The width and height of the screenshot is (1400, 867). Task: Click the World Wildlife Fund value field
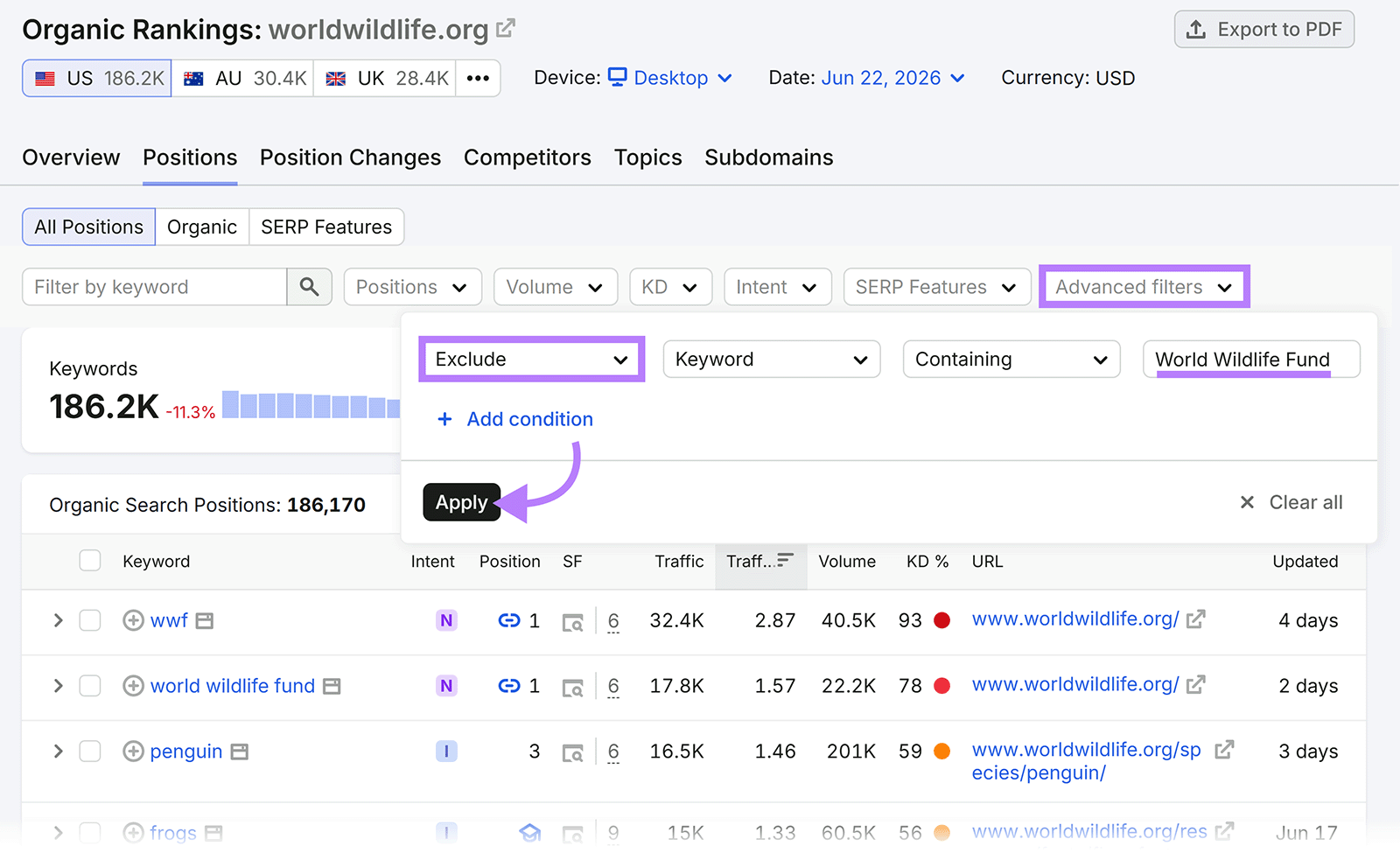(1251, 360)
